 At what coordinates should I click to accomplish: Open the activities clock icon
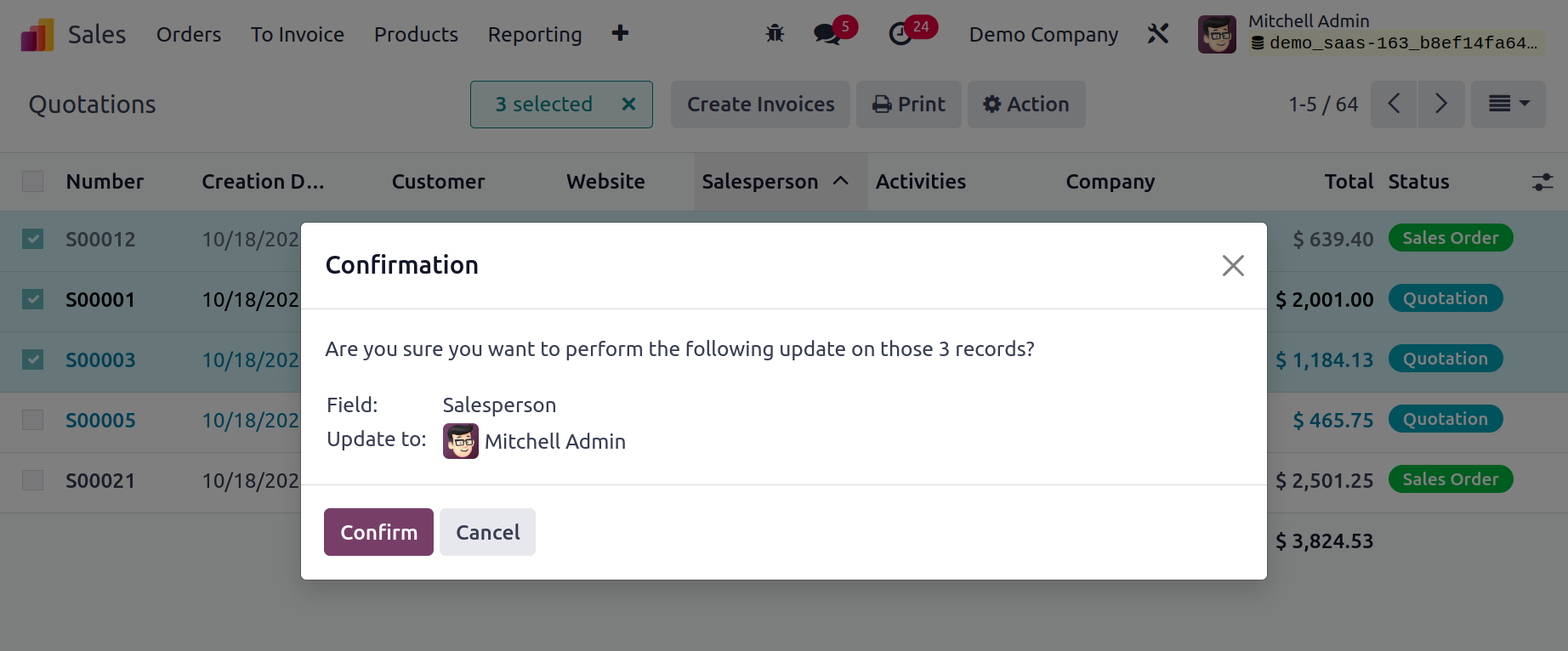click(x=900, y=34)
